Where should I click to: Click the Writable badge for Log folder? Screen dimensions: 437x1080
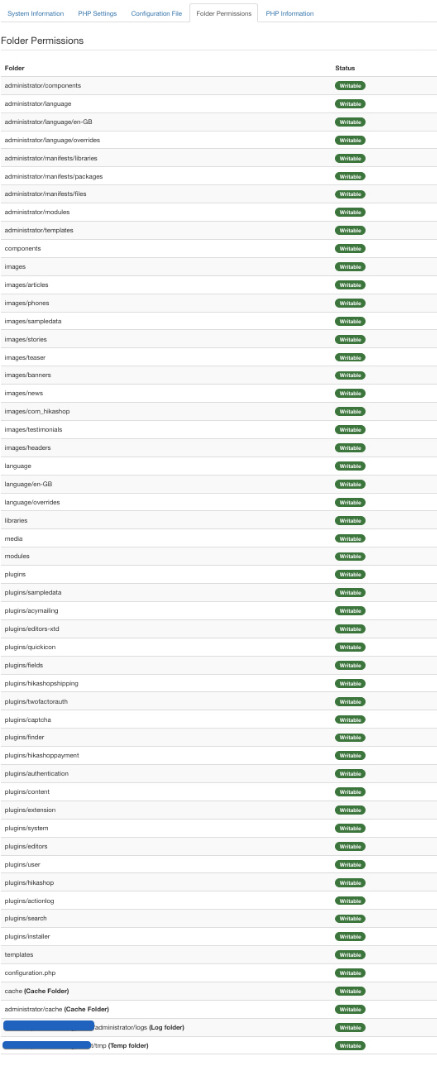click(x=350, y=1028)
